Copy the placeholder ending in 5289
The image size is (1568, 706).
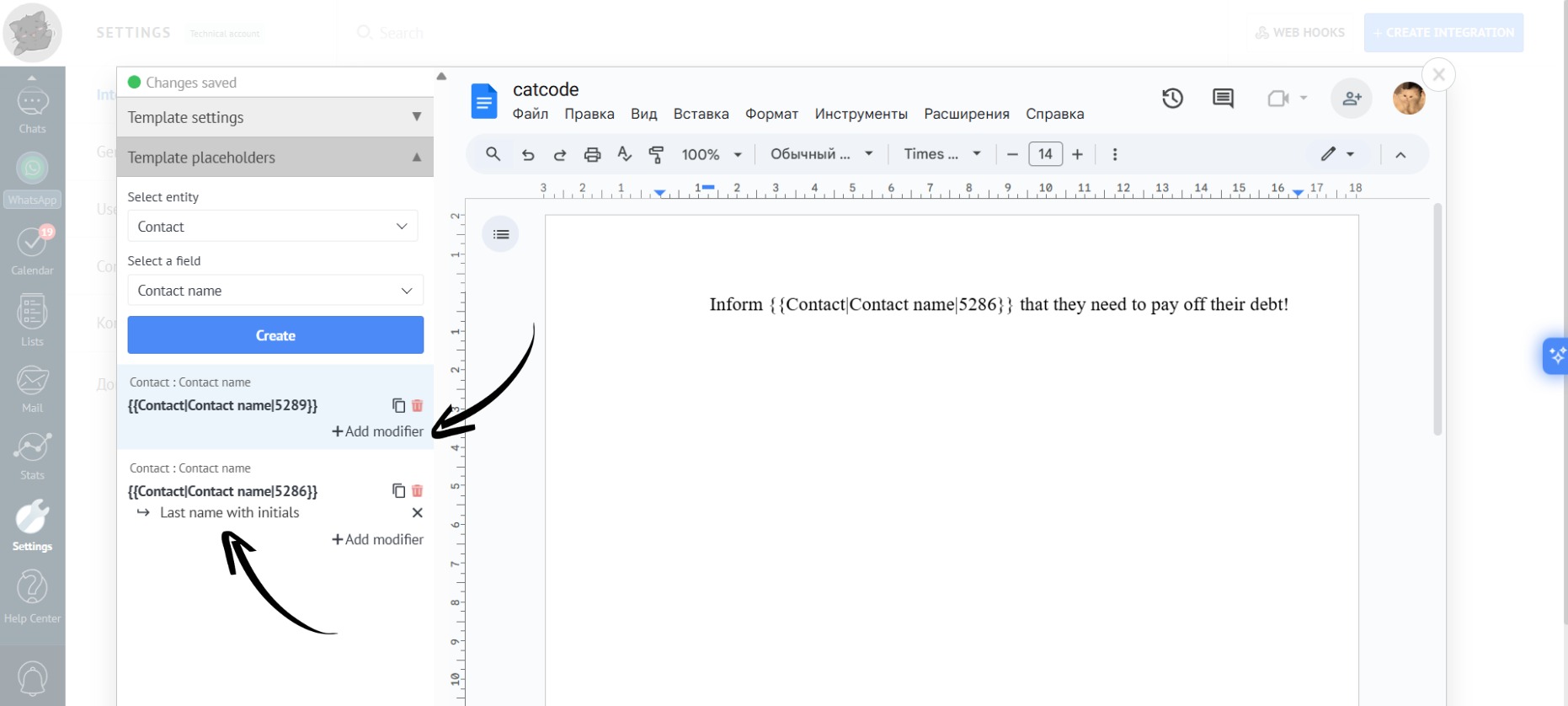pos(398,405)
